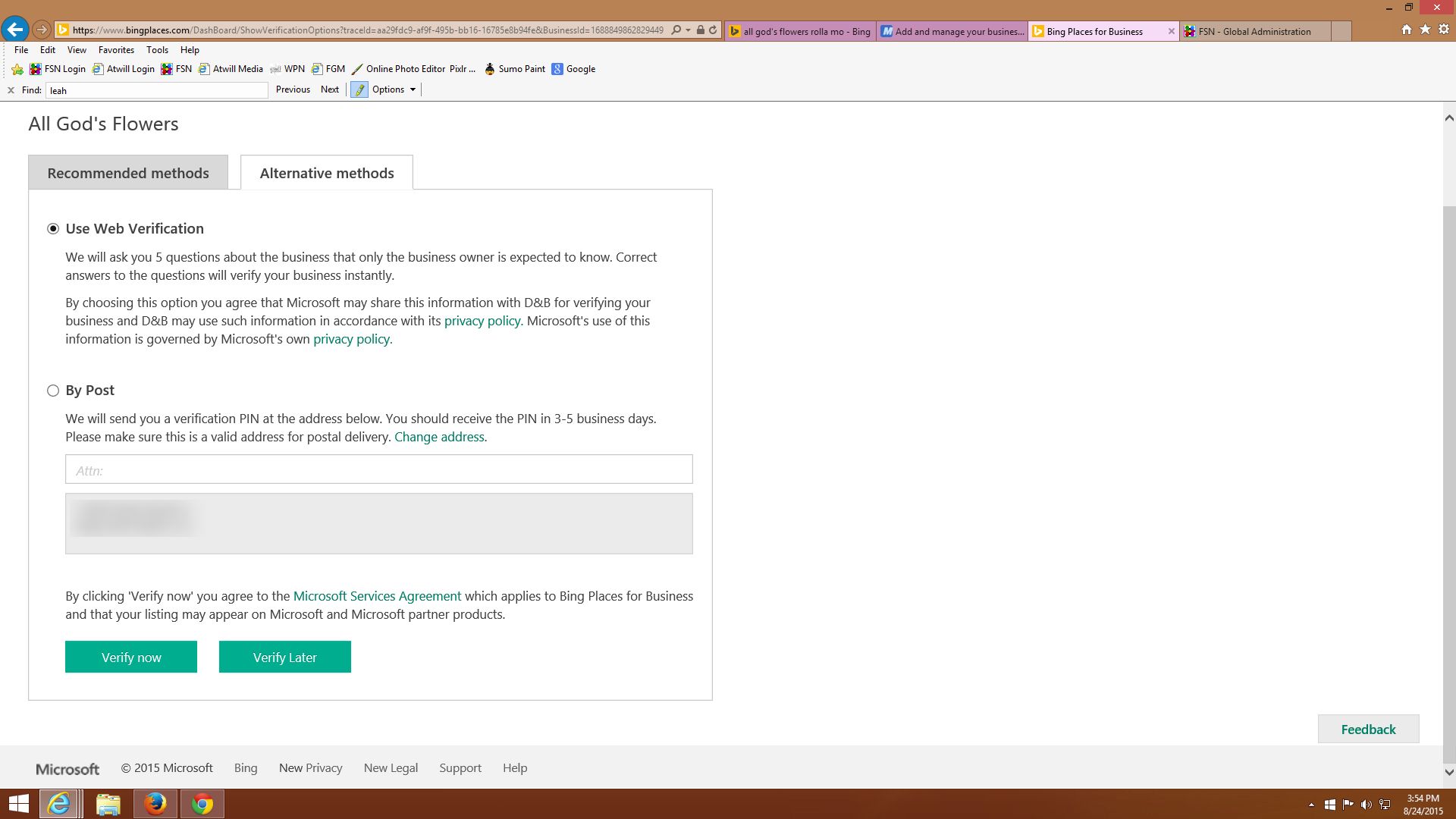This screenshot has width=1456, height=819.
Task: Expand the Find bar Options dropdown
Action: (394, 89)
